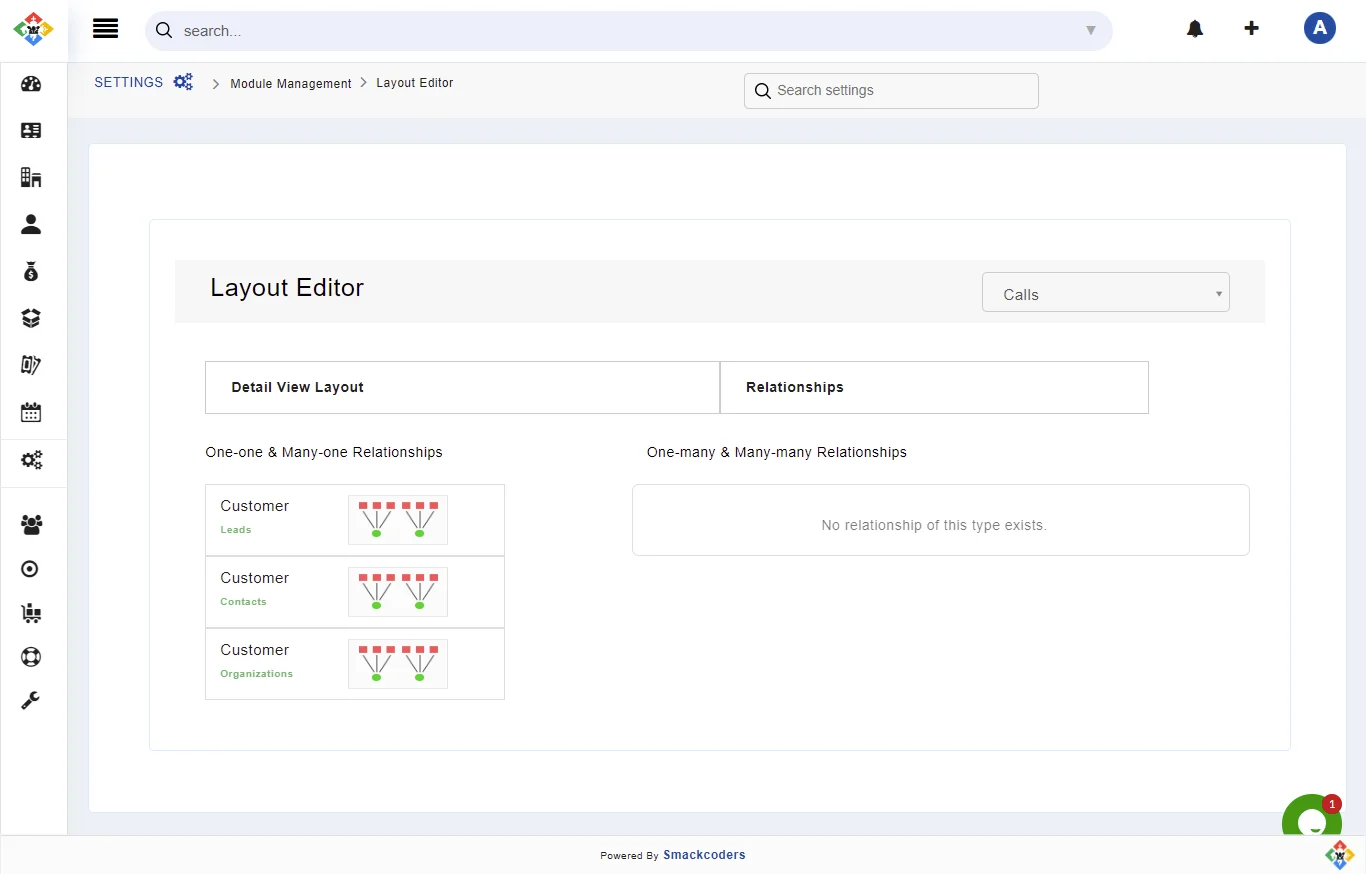Open the Support lifebuoy icon
This screenshot has width=1366, height=874.
(x=31, y=657)
